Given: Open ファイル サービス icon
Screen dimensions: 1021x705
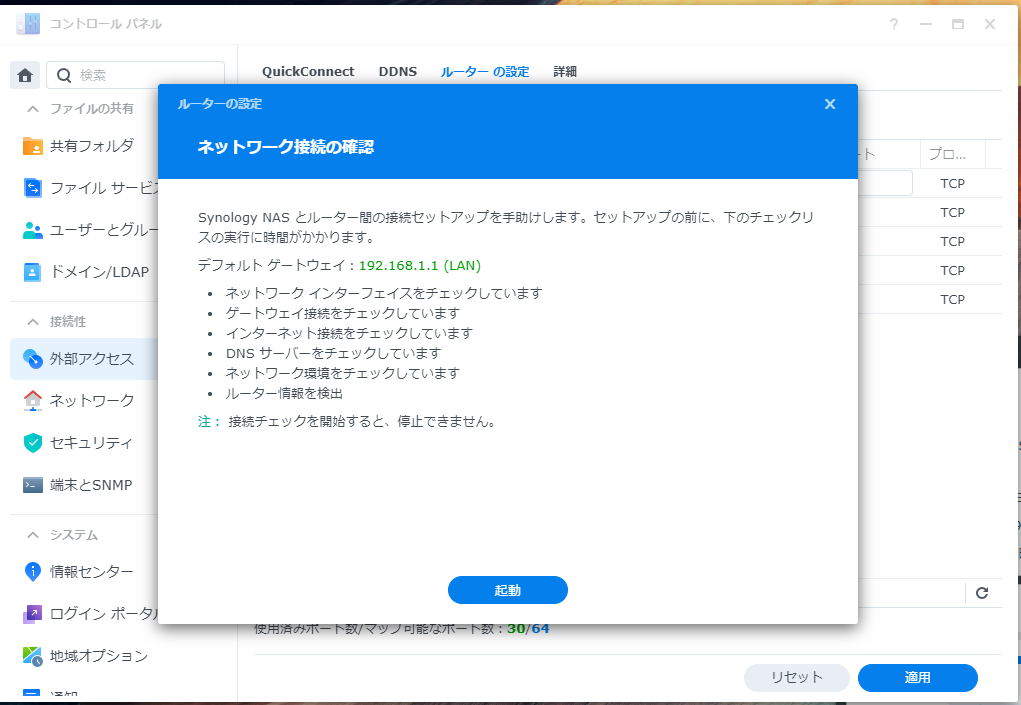Looking at the screenshot, I should 33,187.
